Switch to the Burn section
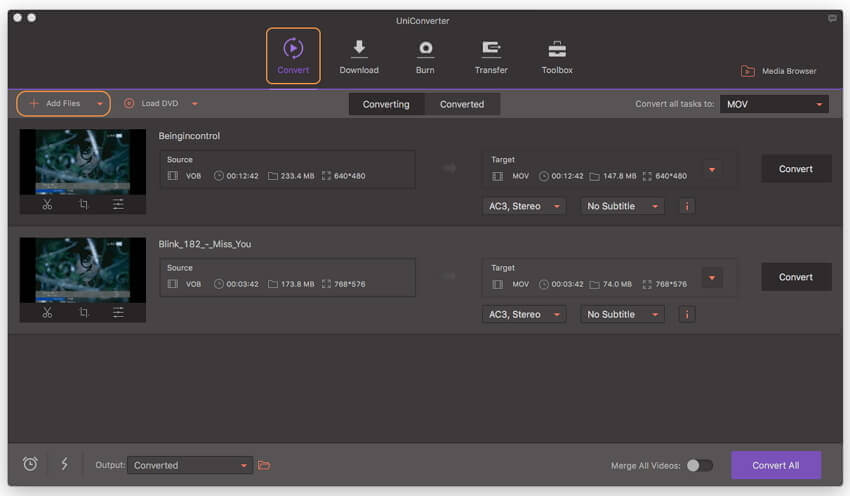The image size is (850, 496). tap(425, 56)
